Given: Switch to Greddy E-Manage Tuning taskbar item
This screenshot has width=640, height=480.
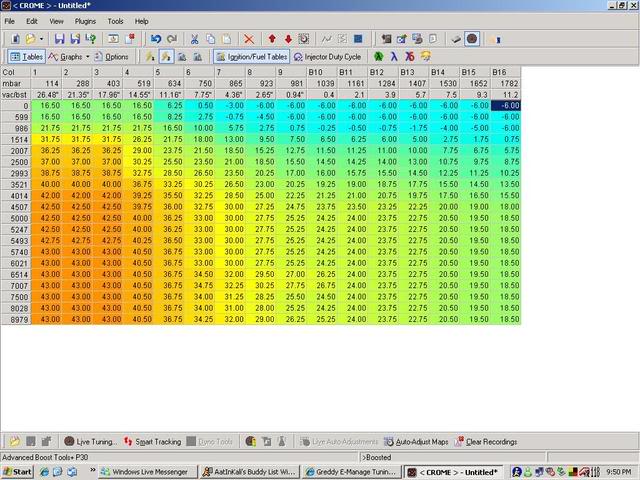Looking at the screenshot, I should coord(352,472).
